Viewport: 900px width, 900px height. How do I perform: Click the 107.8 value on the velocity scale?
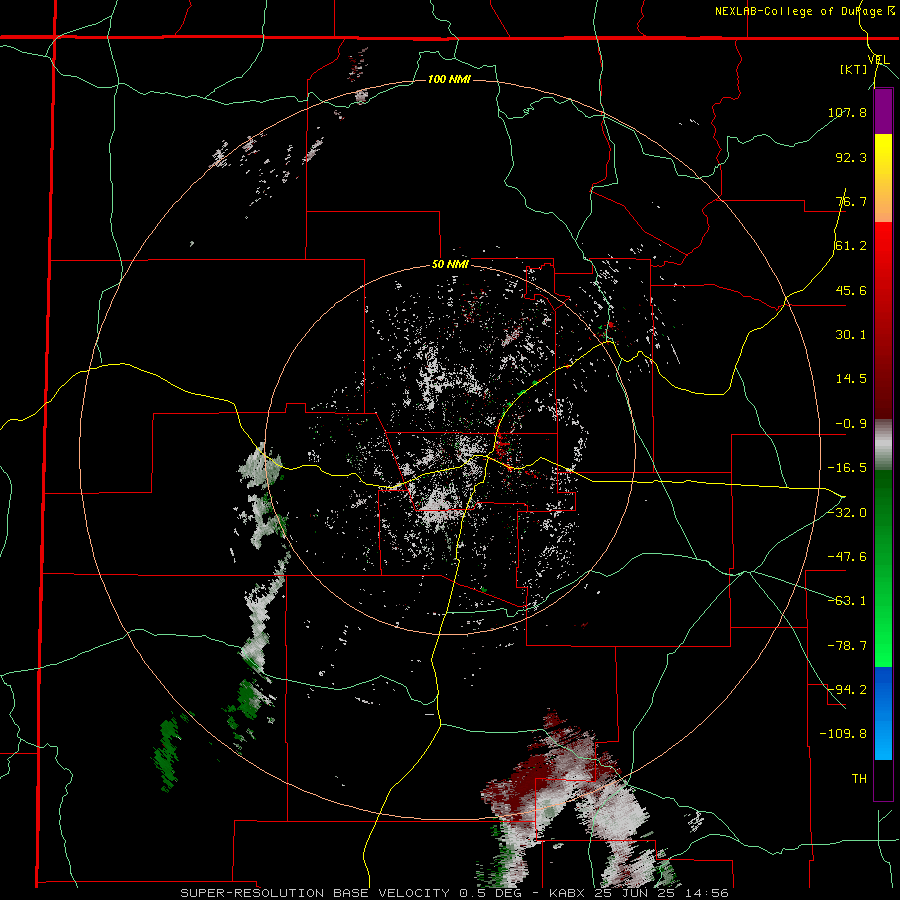(x=847, y=112)
